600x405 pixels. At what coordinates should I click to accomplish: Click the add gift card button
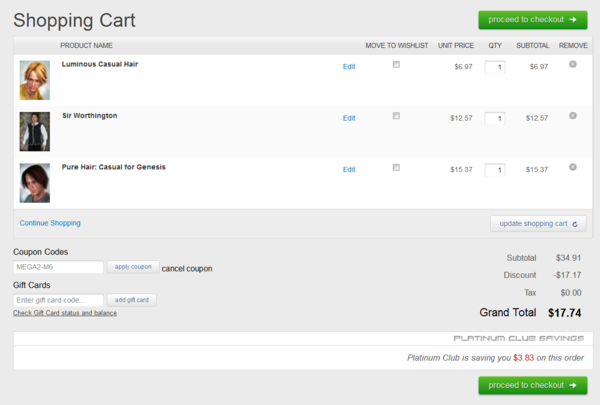coord(133,300)
